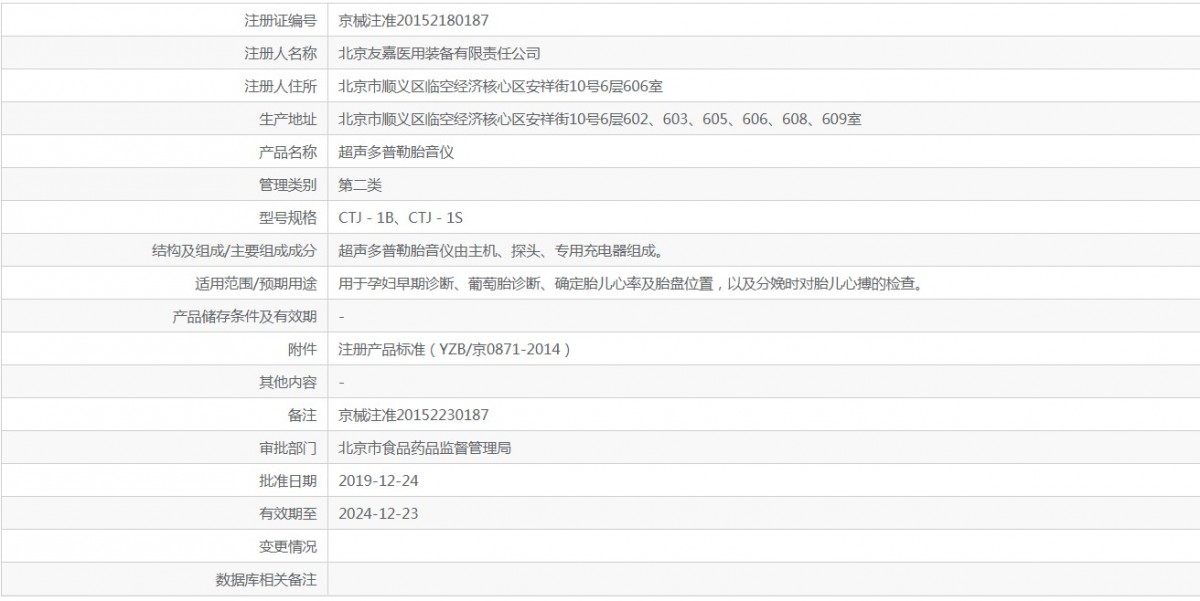Click the label 注册人名称
This screenshot has height=601, width=1200.
(x=281, y=53)
